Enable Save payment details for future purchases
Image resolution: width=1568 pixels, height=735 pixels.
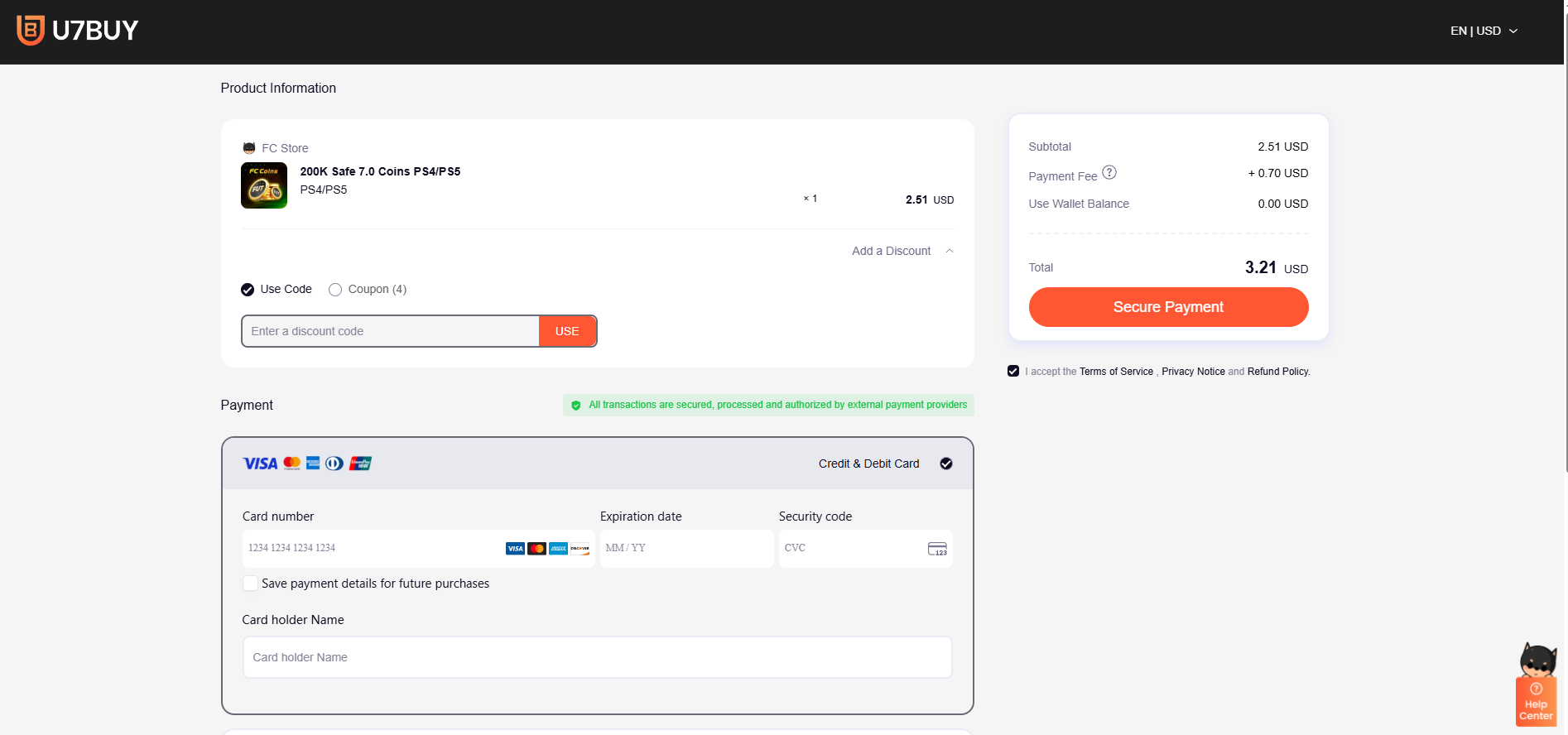(x=250, y=584)
